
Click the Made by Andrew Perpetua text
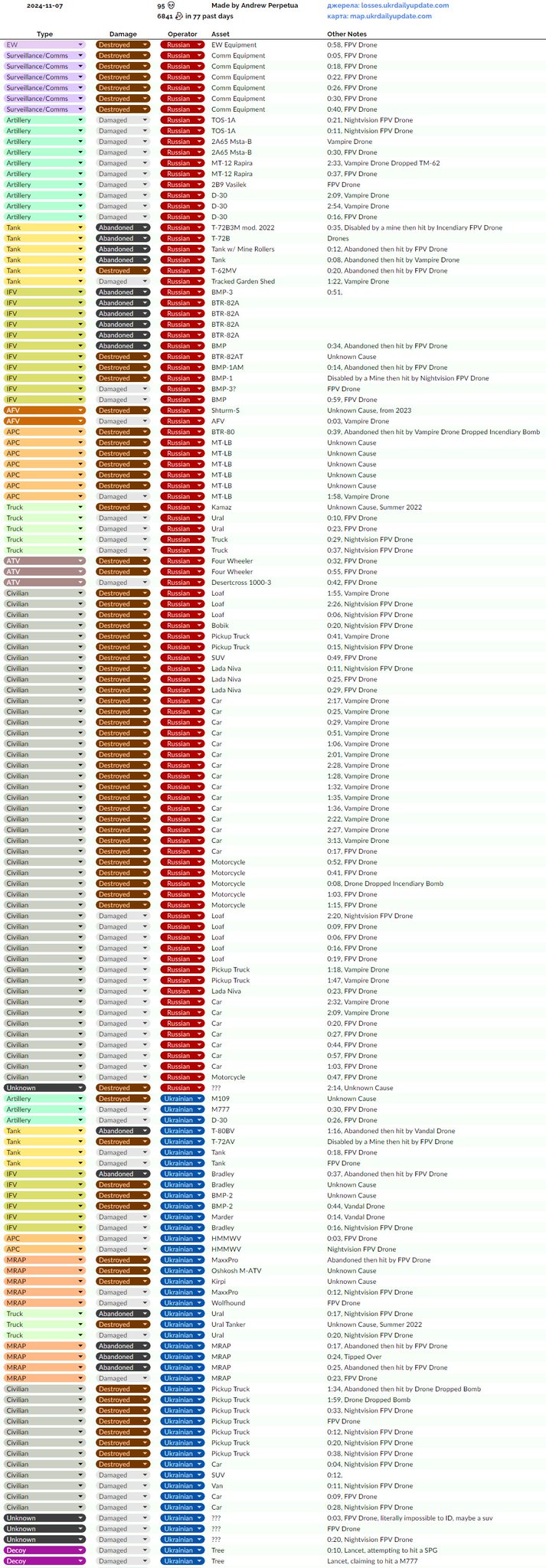pos(255,5)
